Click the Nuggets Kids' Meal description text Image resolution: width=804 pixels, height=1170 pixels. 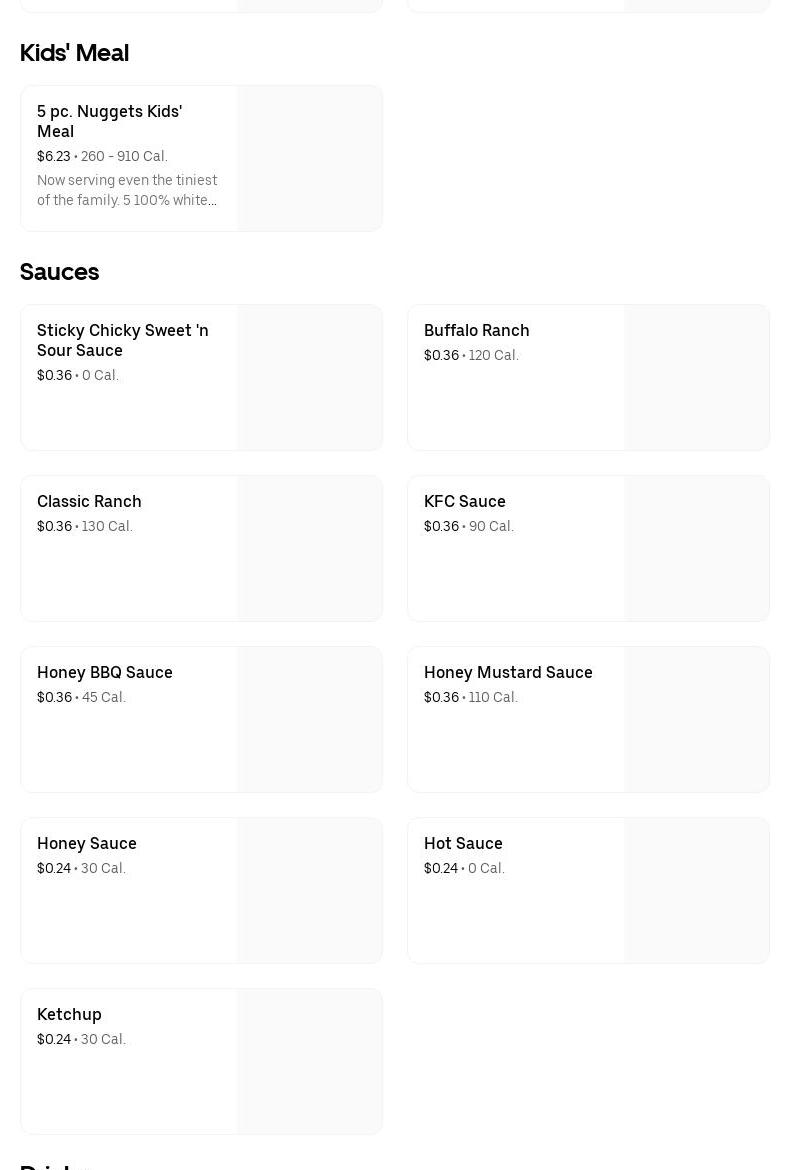click(127, 190)
